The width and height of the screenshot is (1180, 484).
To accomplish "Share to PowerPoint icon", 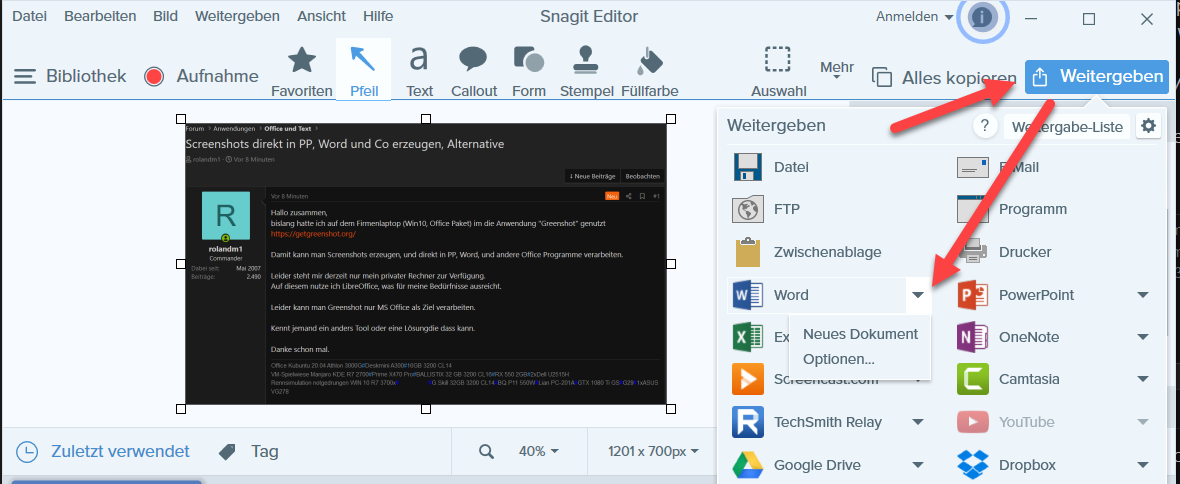I will (972, 295).
